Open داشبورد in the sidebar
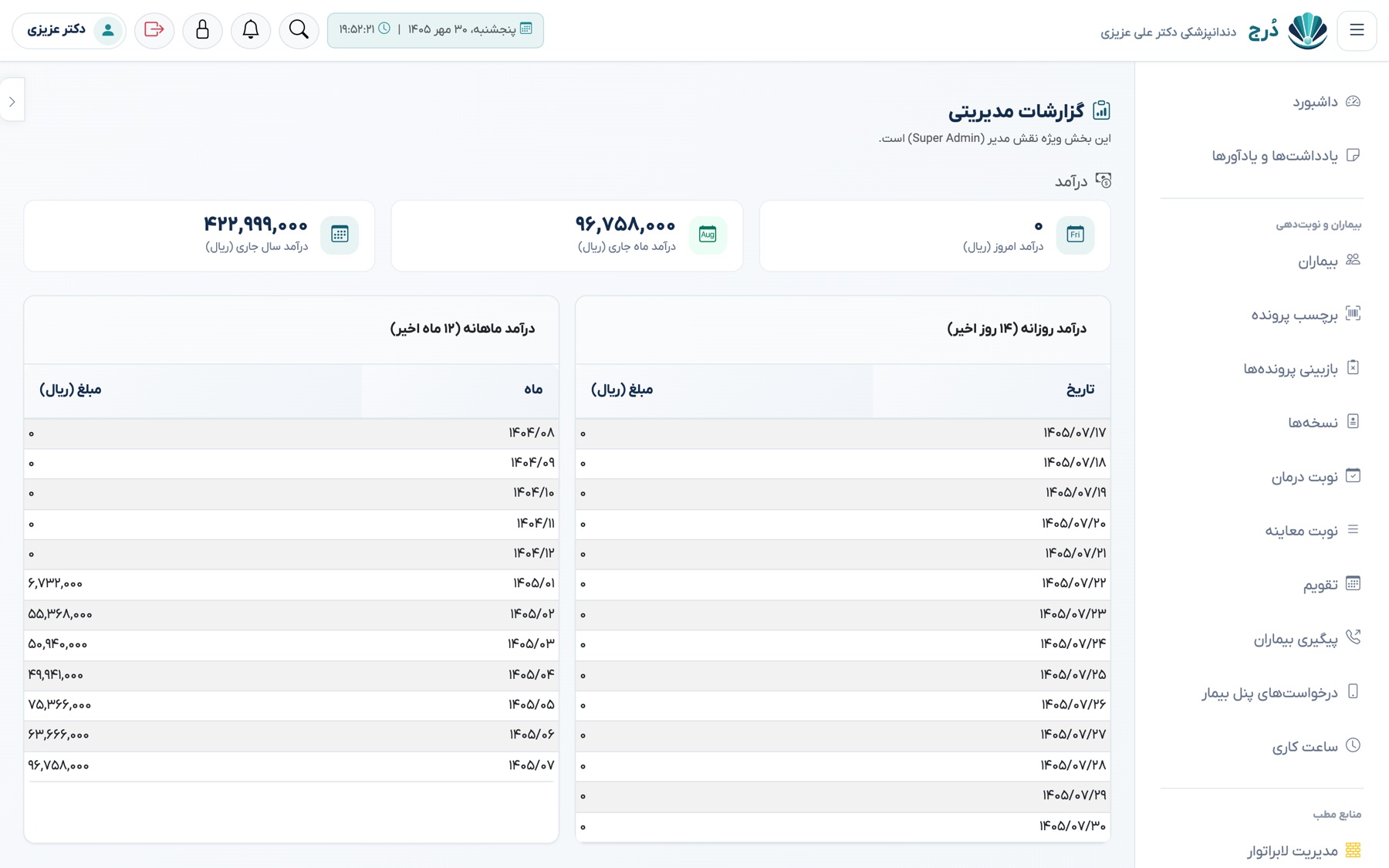Image resolution: width=1389 pixels, height=868 pixels. click(1326, 102)
